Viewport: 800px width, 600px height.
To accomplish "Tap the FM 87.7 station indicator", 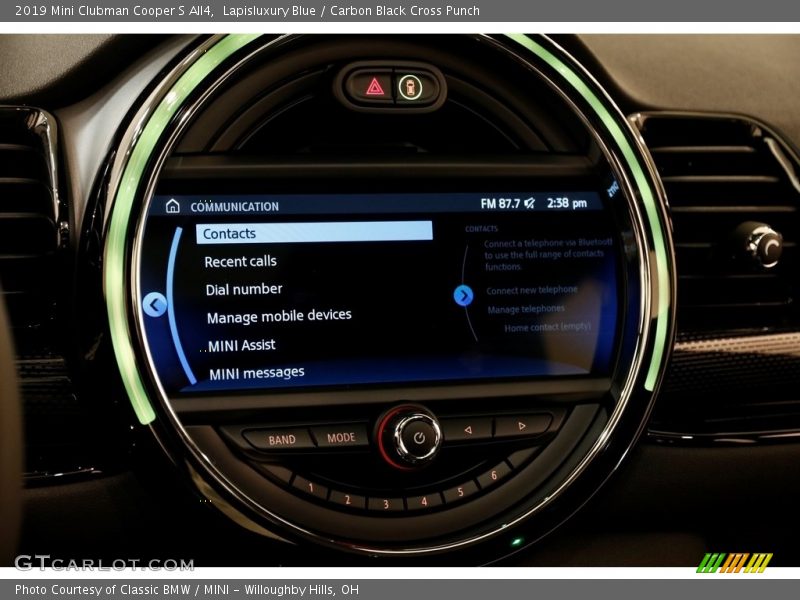I will (500, 203).
